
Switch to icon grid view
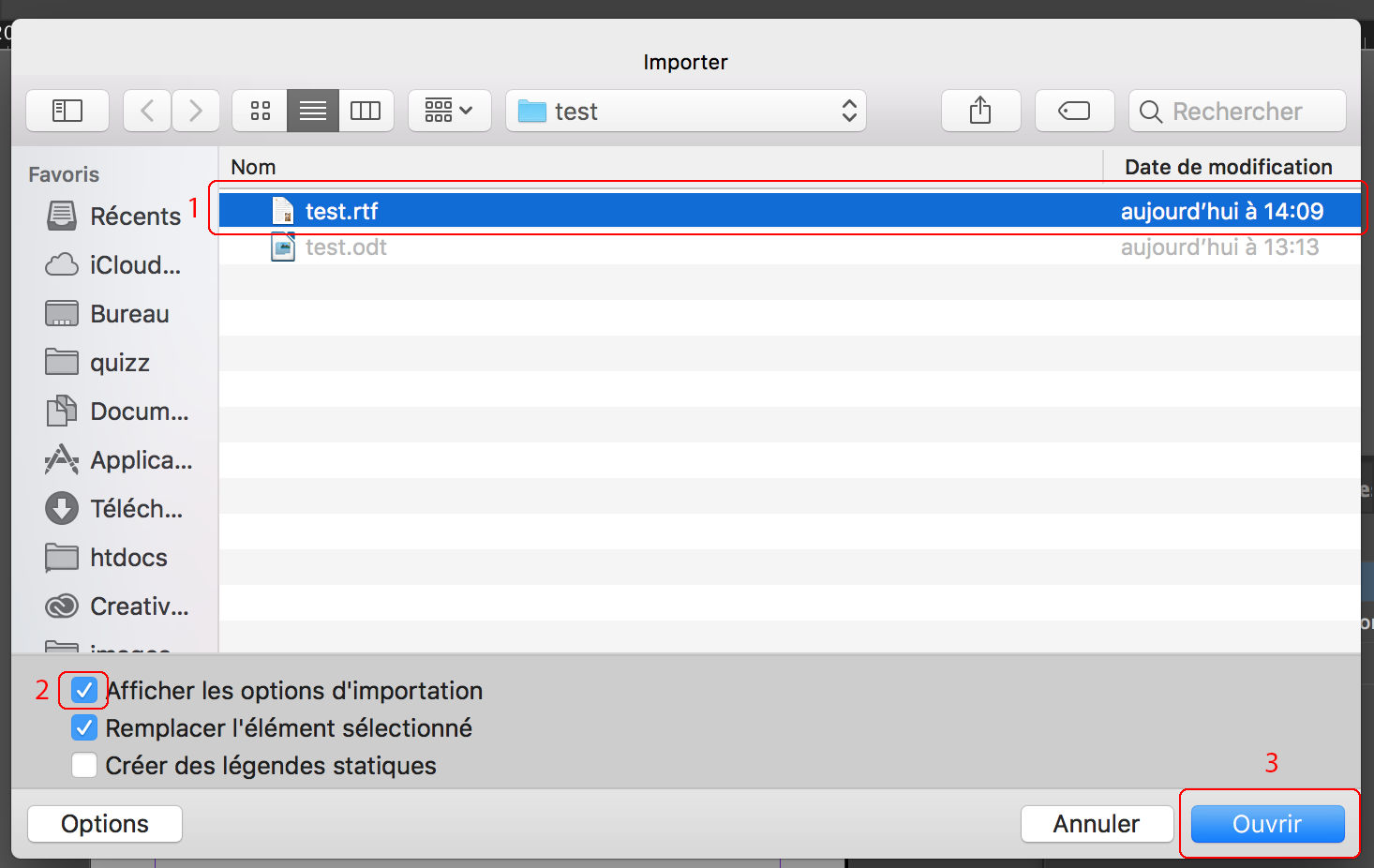(x=261, y=111)
